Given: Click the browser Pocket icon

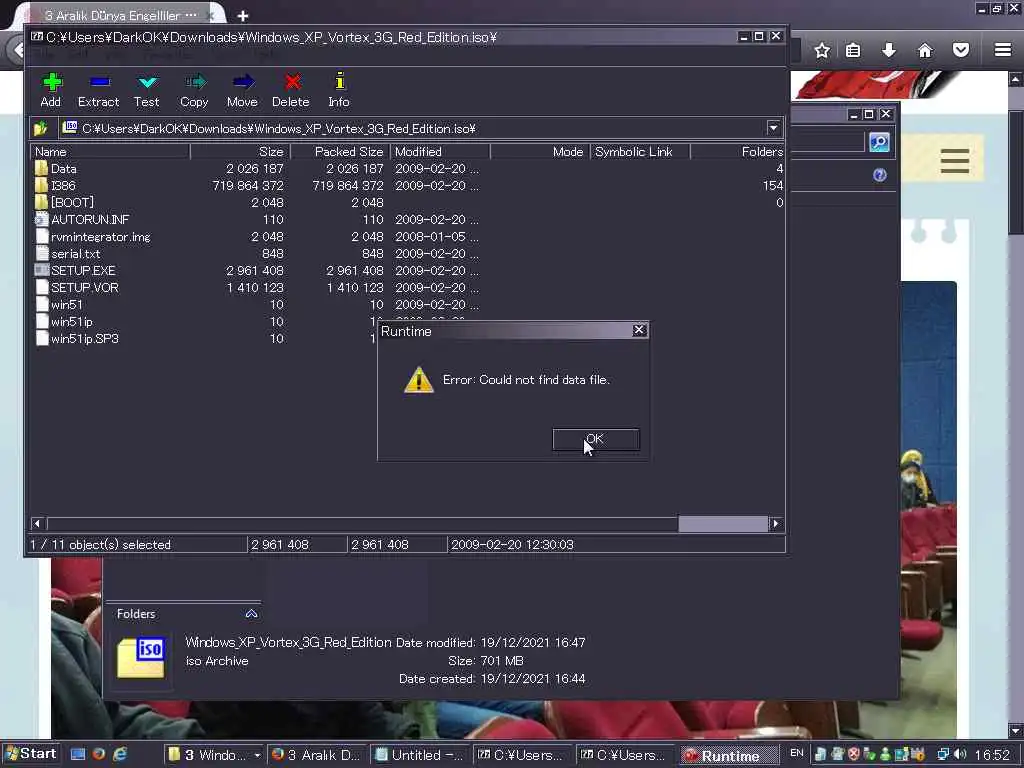Looking at the screenshot, I should (x=961, y=50).
